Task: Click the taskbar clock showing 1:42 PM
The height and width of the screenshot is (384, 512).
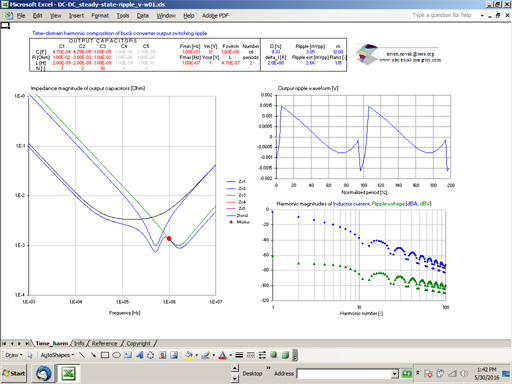Action: pos(487,373)
